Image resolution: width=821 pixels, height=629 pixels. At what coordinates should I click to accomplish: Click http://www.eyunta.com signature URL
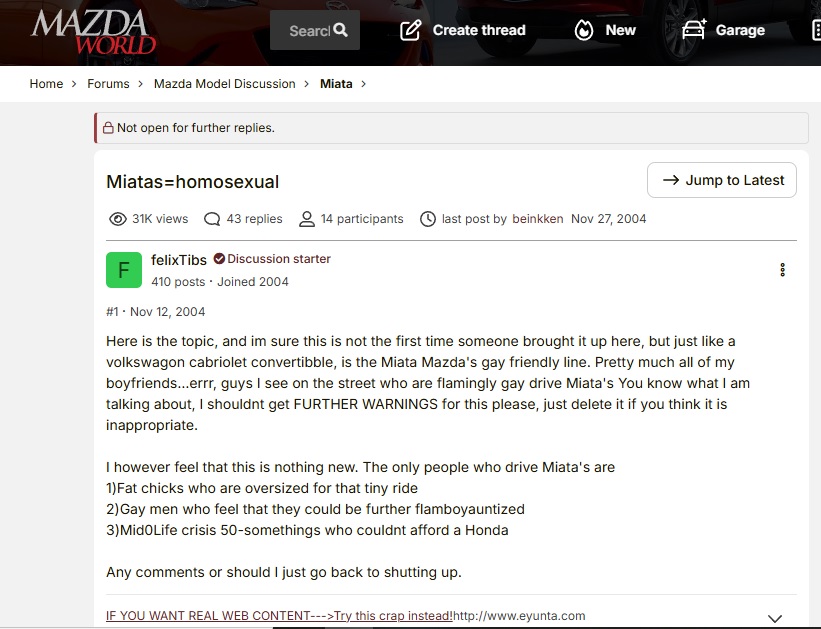(x=519, y=615)
